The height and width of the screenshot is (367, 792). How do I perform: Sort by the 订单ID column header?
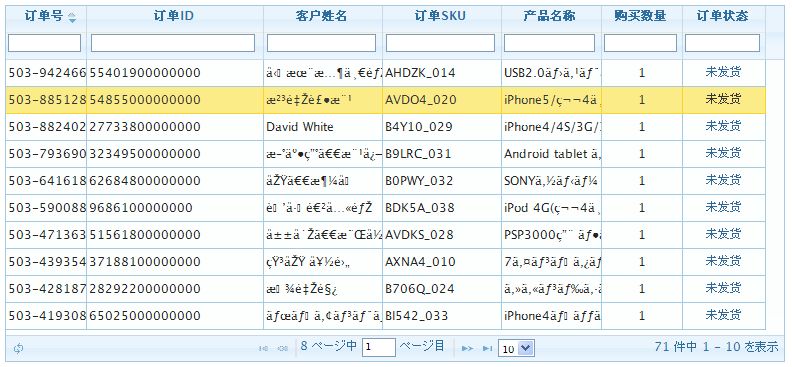point(174,16)
